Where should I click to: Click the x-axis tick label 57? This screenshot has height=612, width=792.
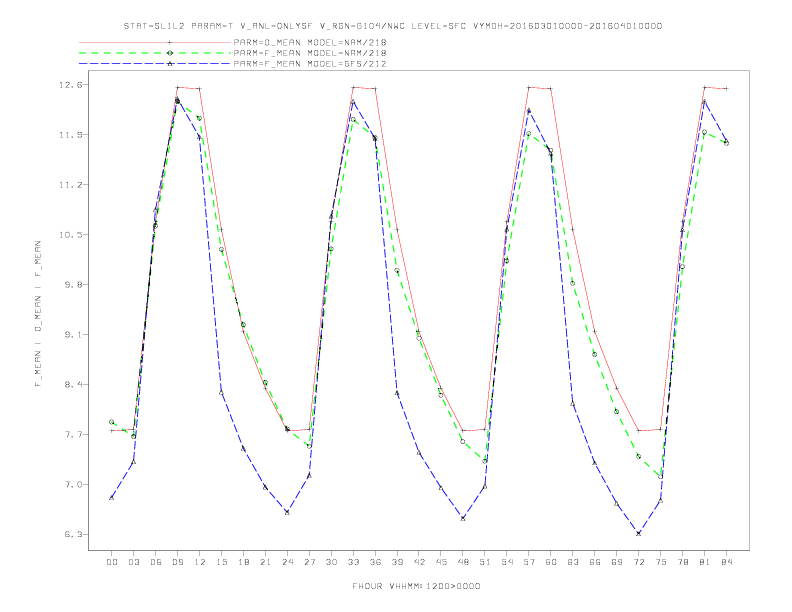(529, 562)
